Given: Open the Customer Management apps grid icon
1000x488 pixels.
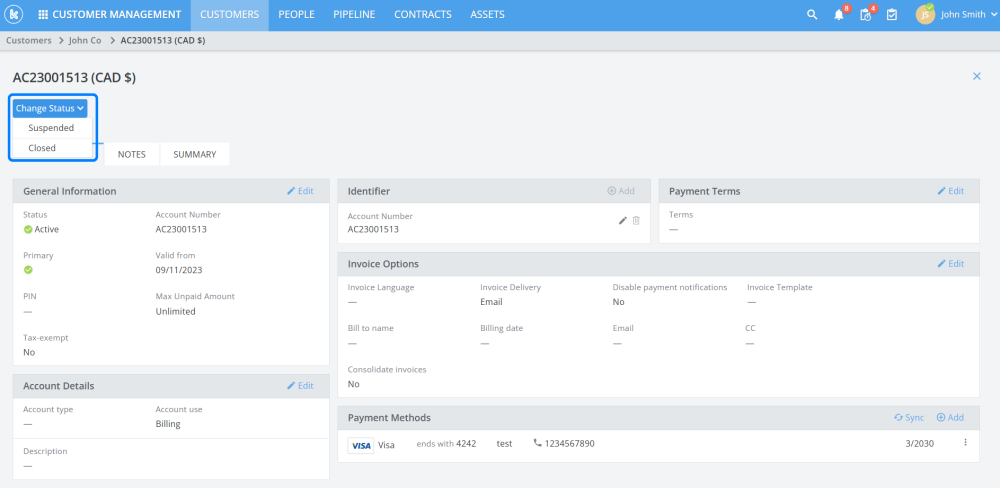Looking at the screenshot, I should pos(43,15).
